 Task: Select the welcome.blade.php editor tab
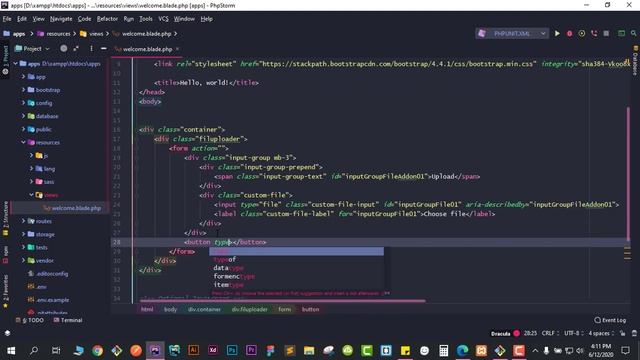[147, 49]
